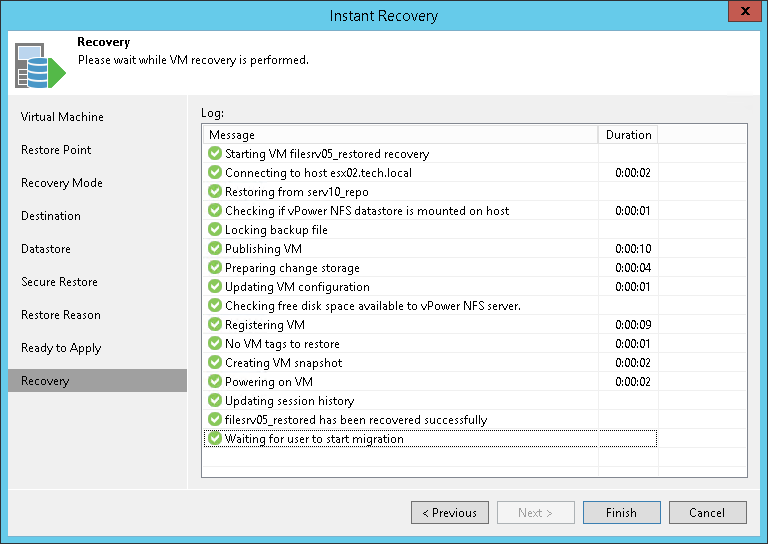Open the Ready to Apply step

click(61, 348)
